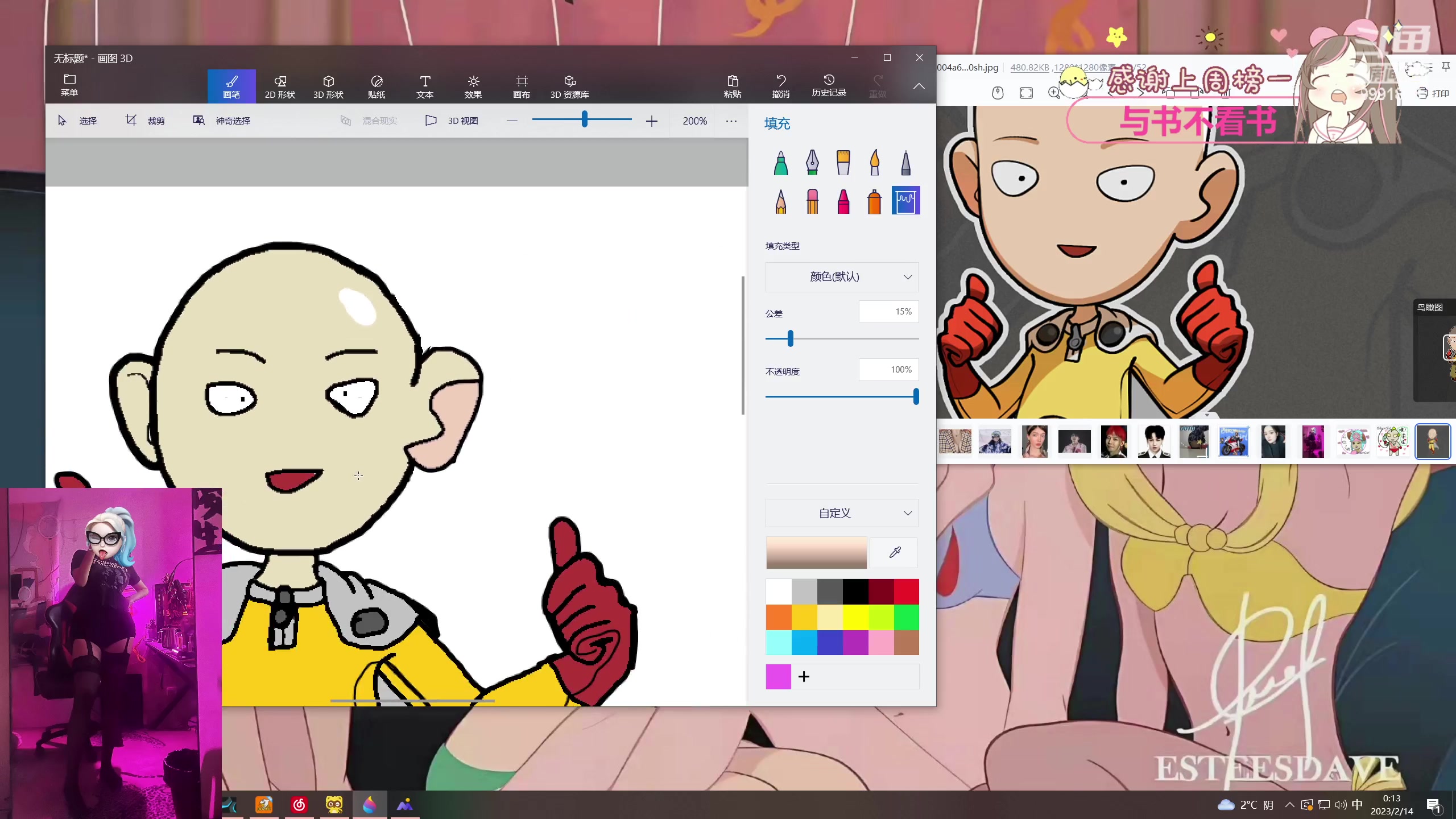Screen dimensions: 1456x819
Task: Click the canvas zoom slider handle
Action: (x=584, y=119)
